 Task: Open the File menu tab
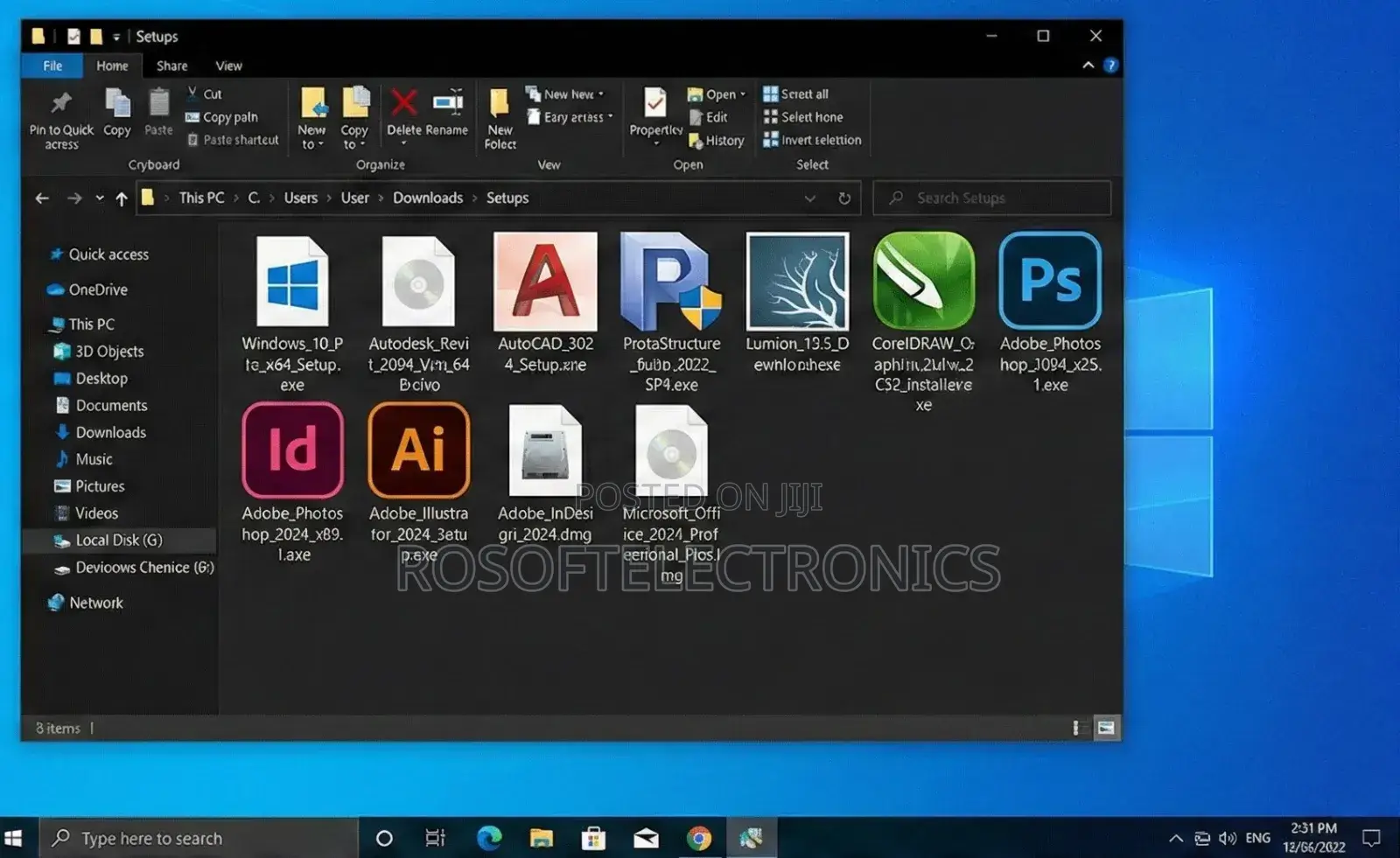(52, 66)
